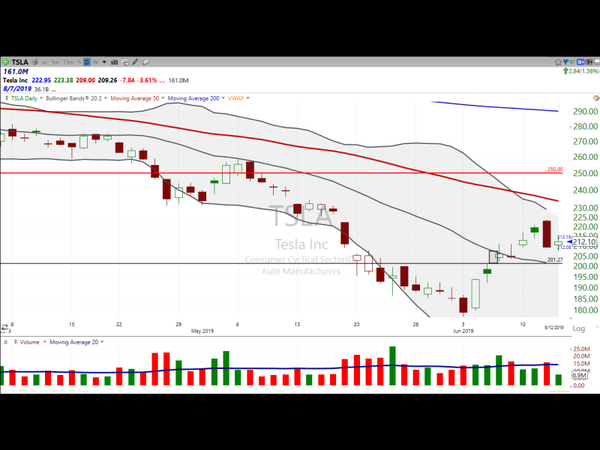Image resolution: width=600 pixels, height=450 pixels.
Task: Click the 6.9M volume value label
Action: (x=579, y=375)
